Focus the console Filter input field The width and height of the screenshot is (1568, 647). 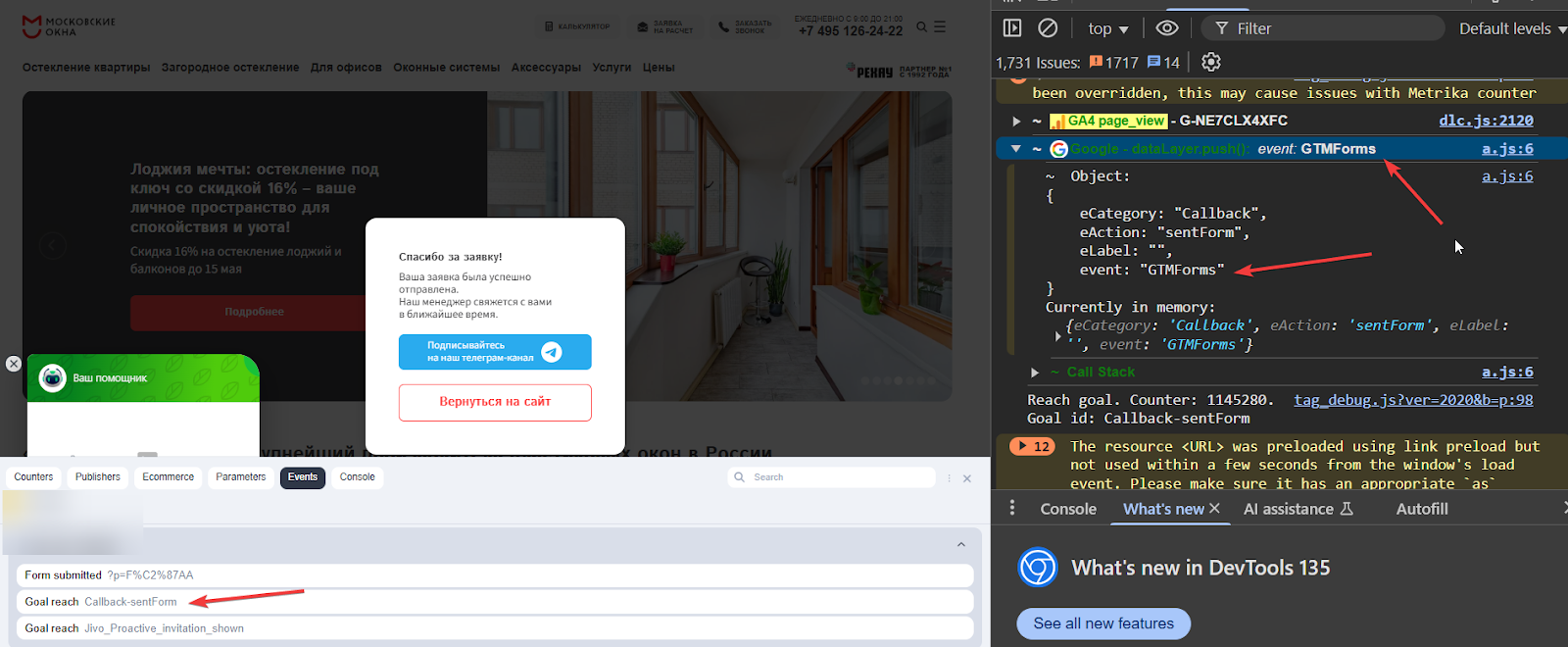(x=1323, y=28)
